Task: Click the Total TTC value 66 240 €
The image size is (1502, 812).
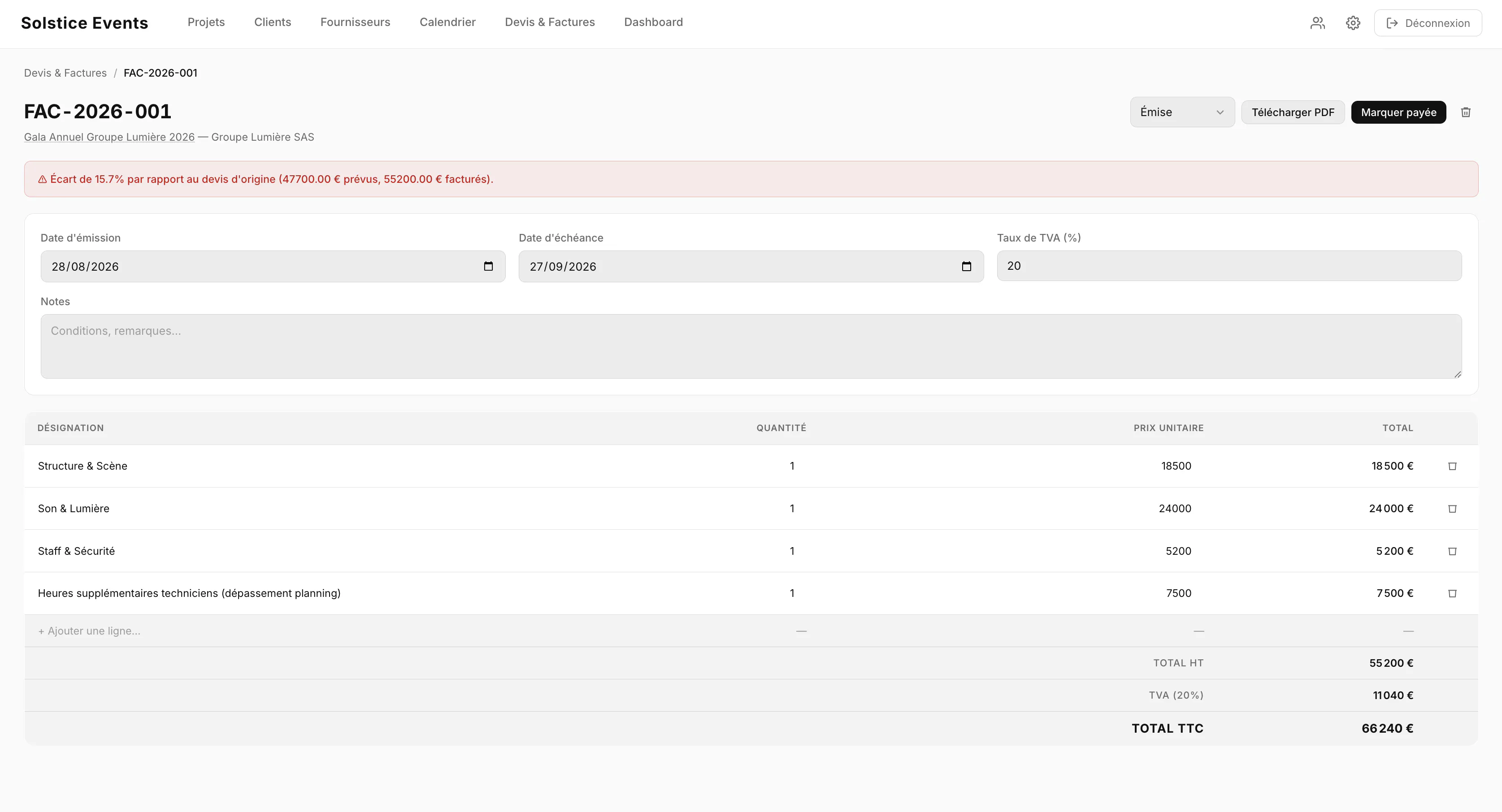Action: click(1387, 728)
